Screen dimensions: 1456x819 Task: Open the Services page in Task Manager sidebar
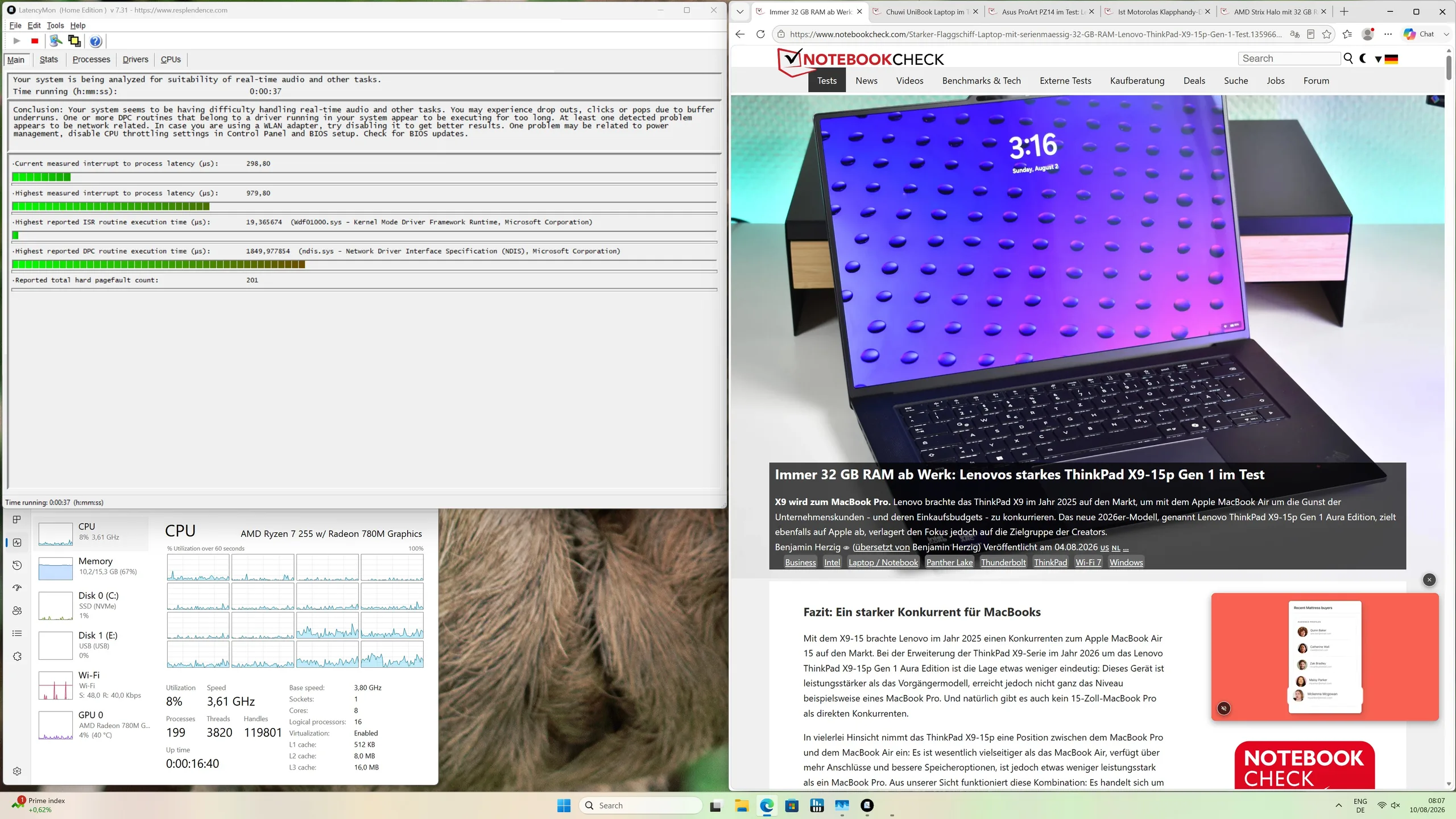pos(17,656)
